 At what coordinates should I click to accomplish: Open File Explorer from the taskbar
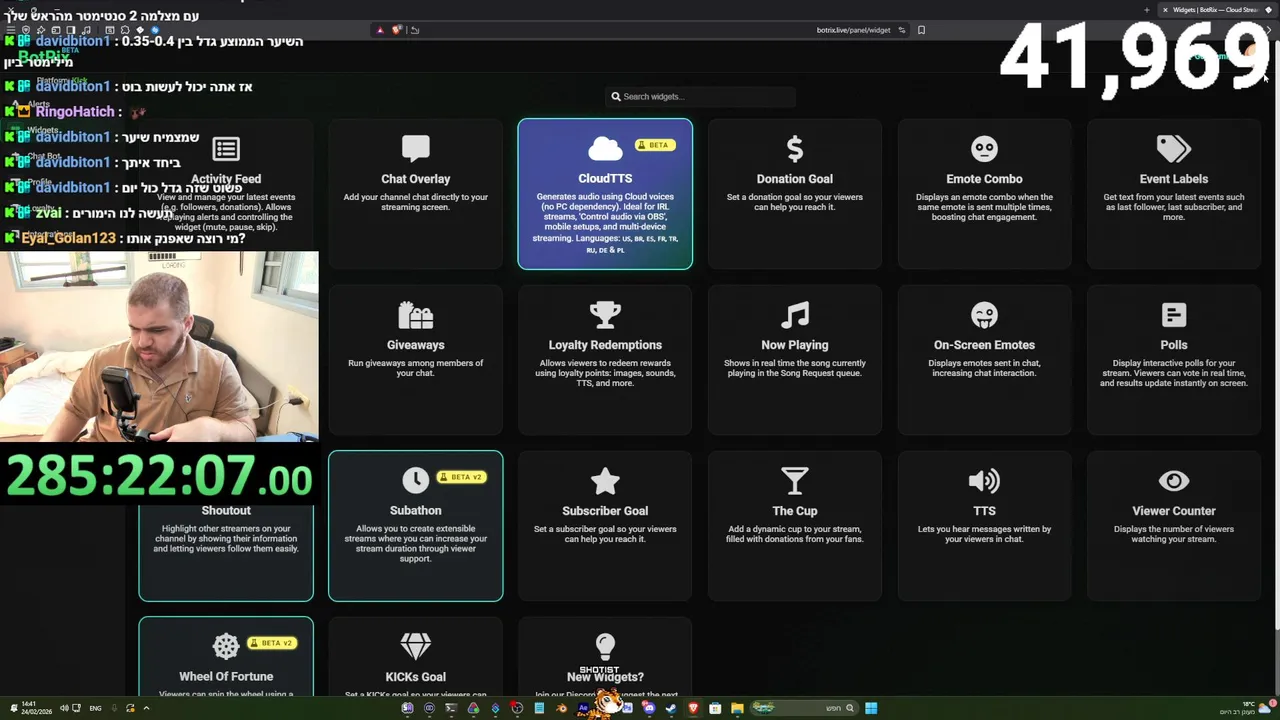click(x=737, y=708)
